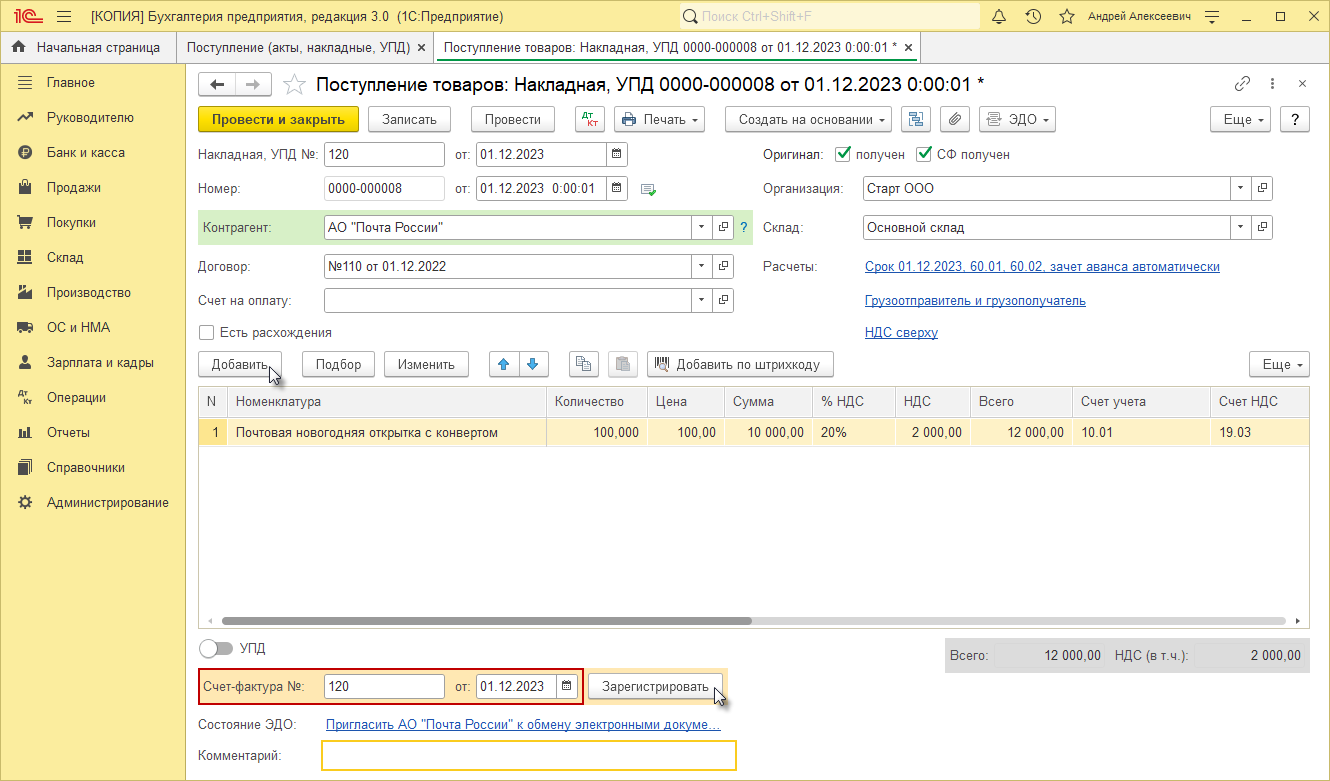This screenshot has width=1330, height=781.
Task: Open 'Администрирование' section in sidebar
Action: click(x=108, y=502)
